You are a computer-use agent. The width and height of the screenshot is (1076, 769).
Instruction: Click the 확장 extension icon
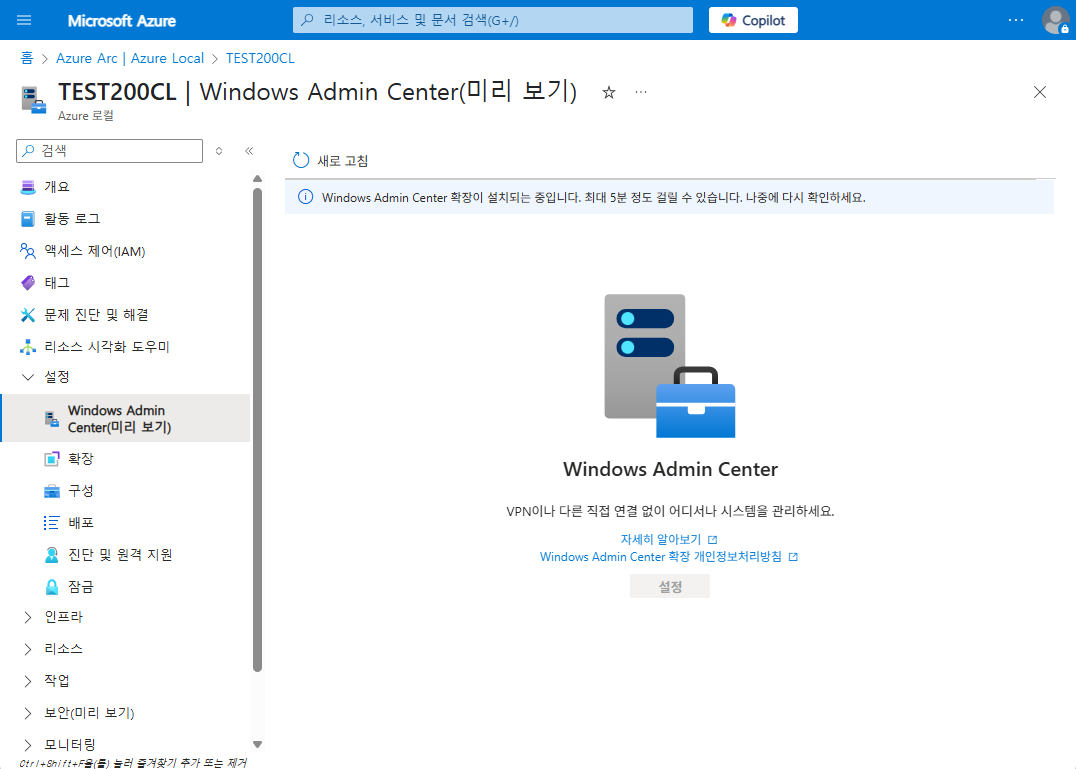click(x=51, y=459)
